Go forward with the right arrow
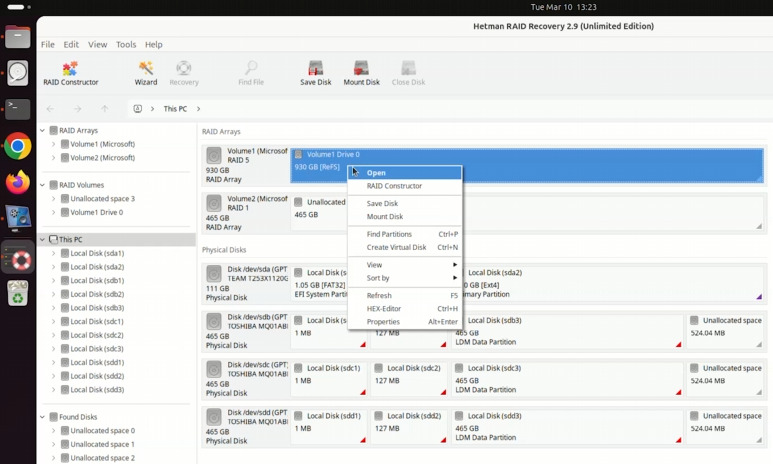The width and height of the screenshot is (773, 464). click(77, 108)
